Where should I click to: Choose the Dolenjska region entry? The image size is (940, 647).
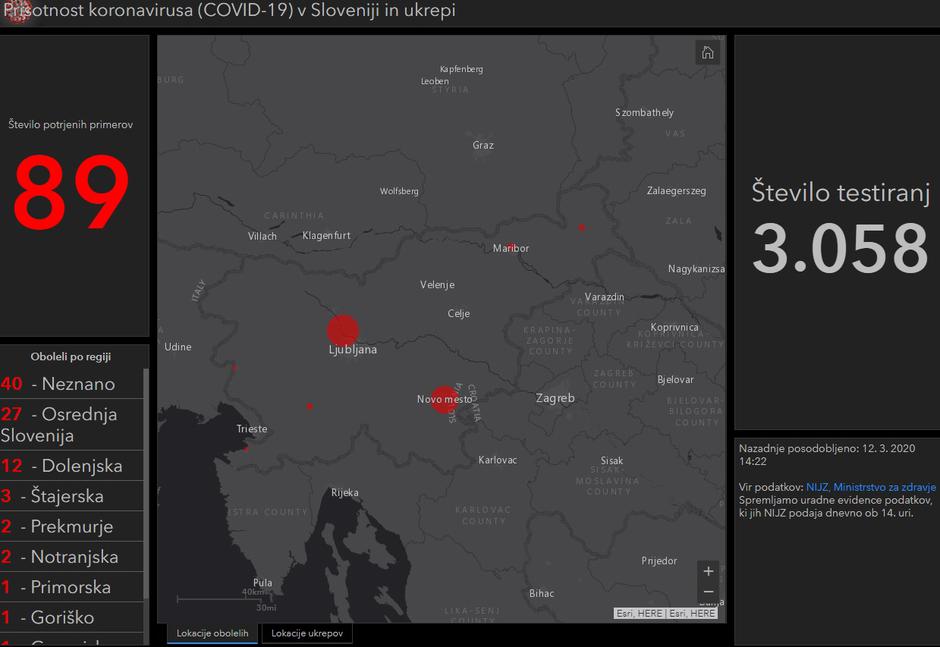click(72, 466)
